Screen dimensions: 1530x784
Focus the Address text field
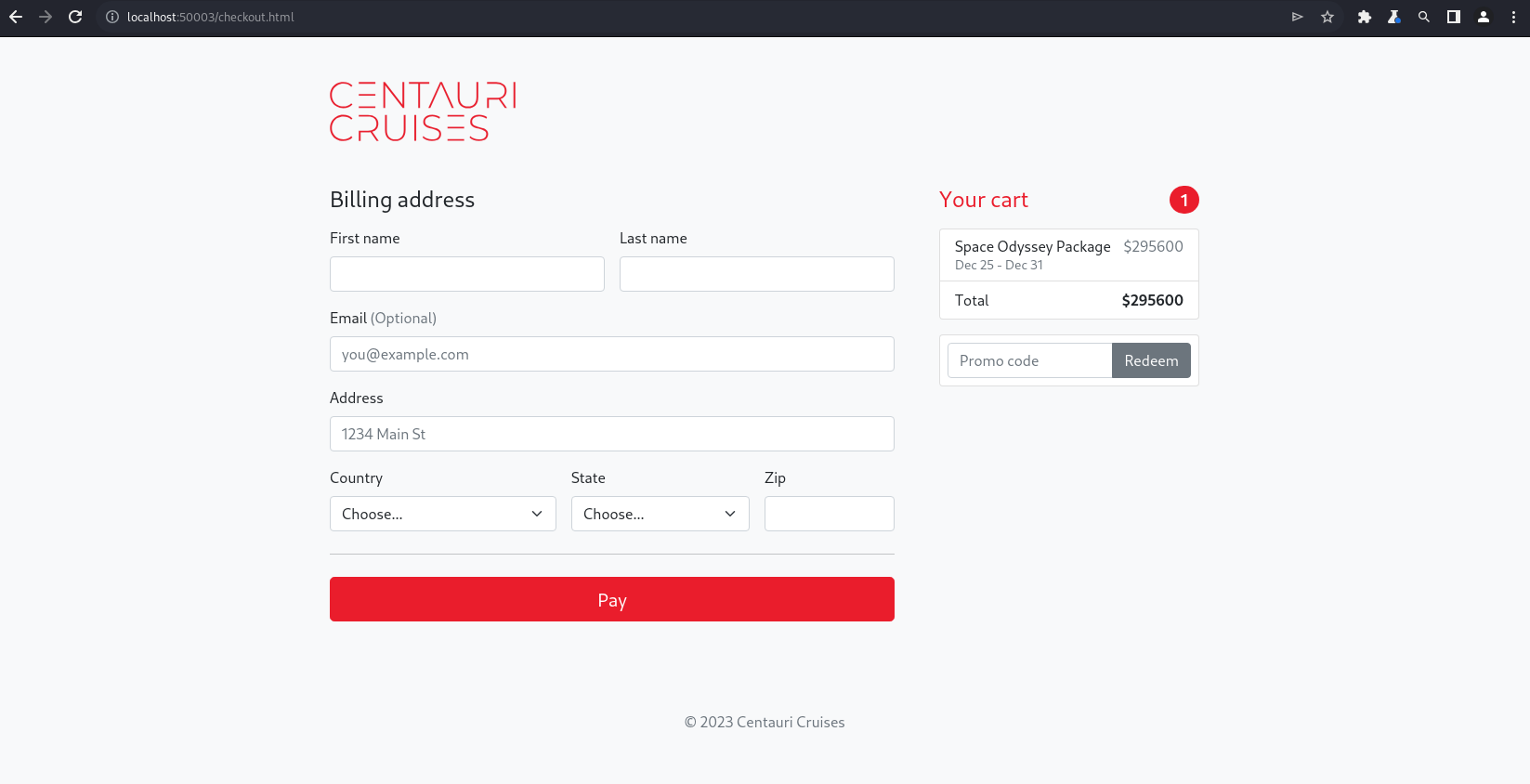(x=611, y=434)
